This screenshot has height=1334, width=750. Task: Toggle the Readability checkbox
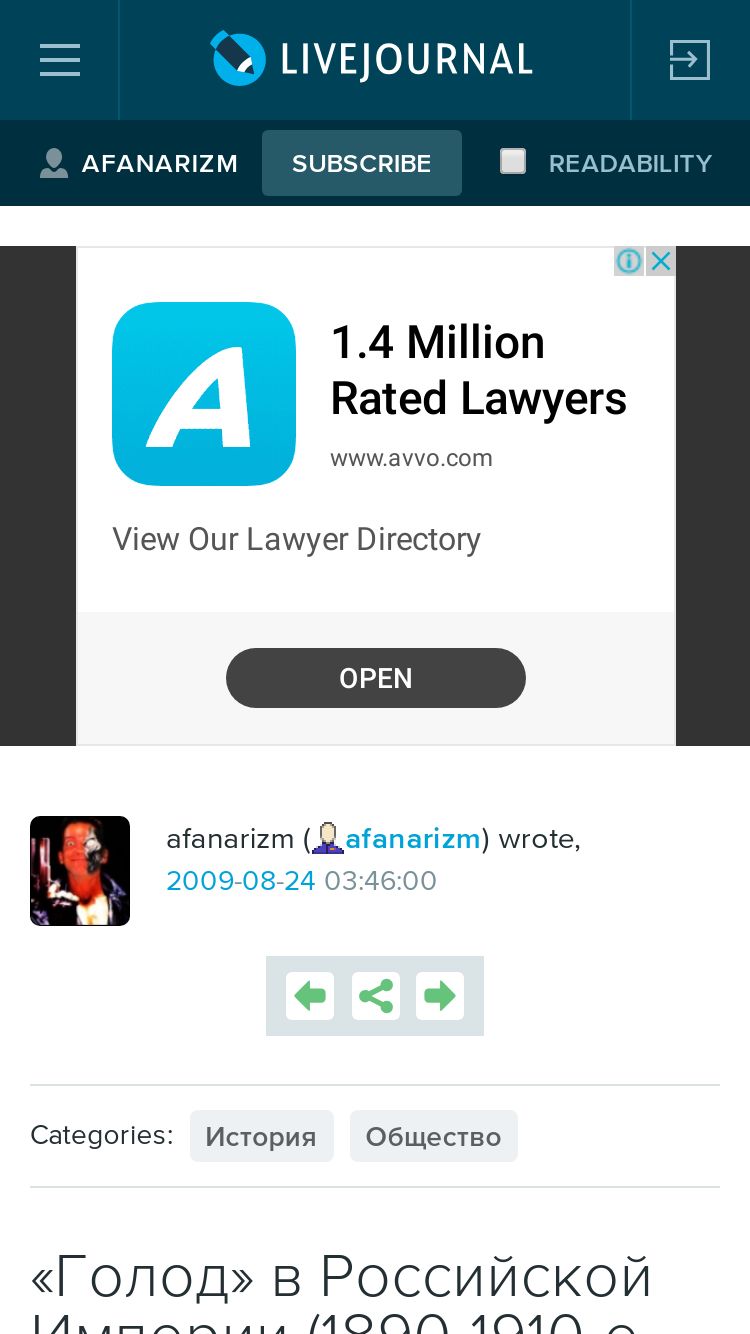pos(513,161)
